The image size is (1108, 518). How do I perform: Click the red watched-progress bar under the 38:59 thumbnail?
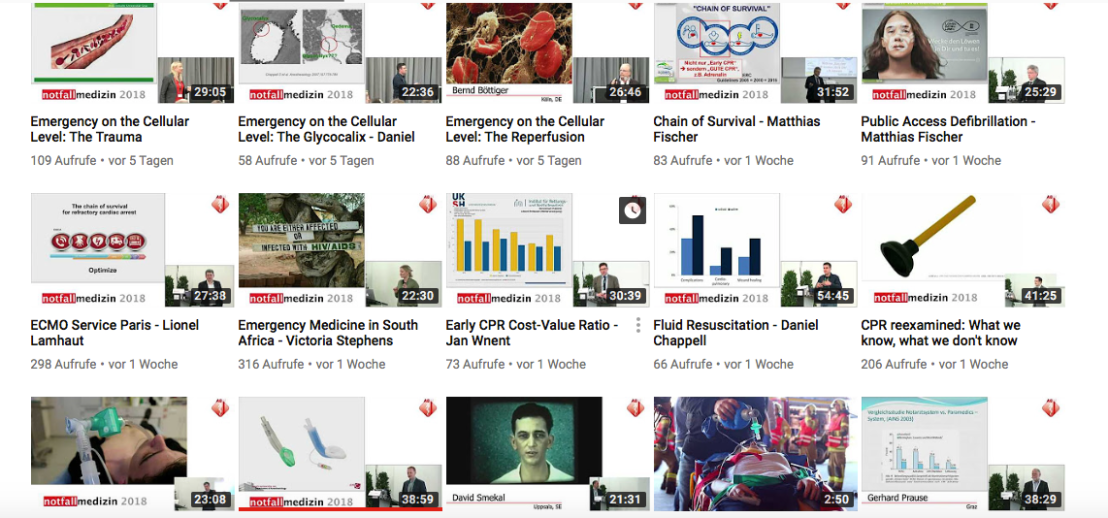point(340,509)
